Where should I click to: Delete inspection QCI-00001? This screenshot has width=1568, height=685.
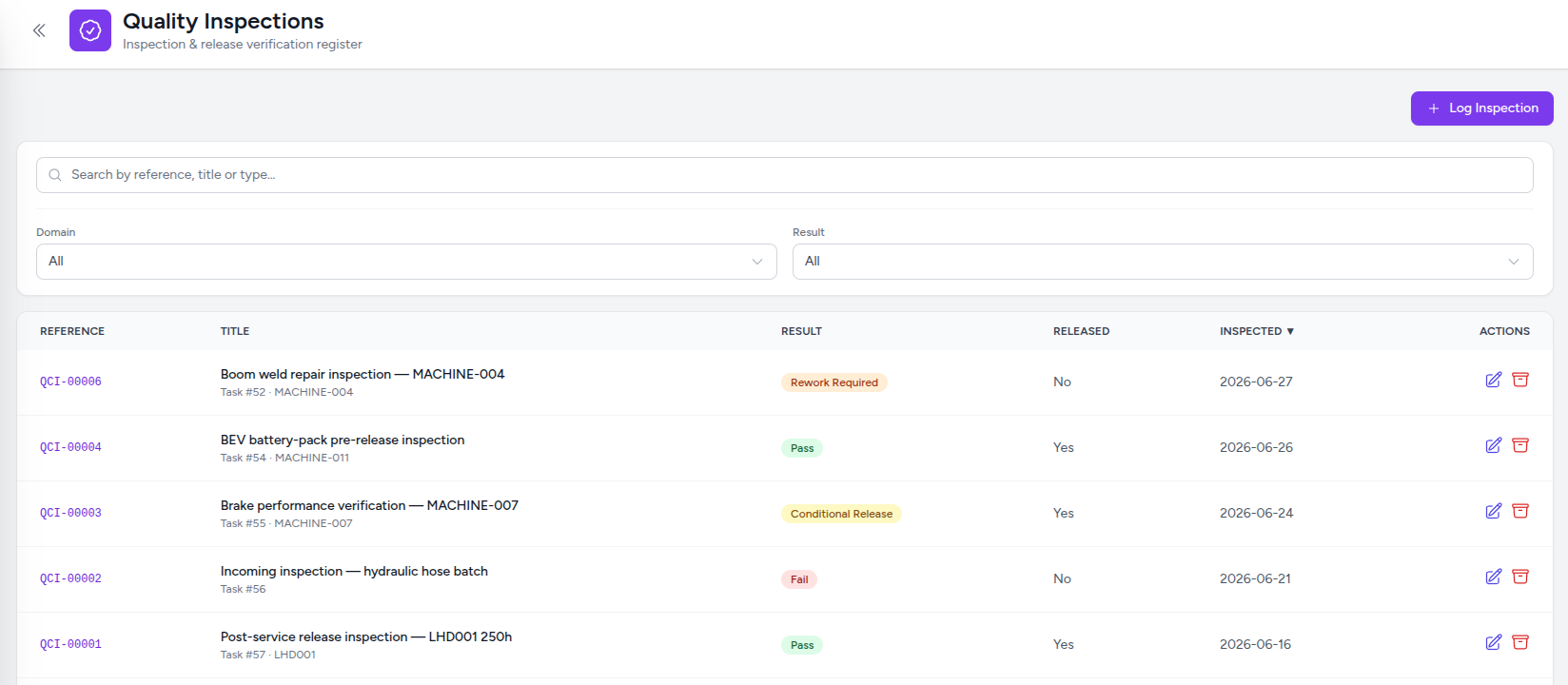(1520, 642)
